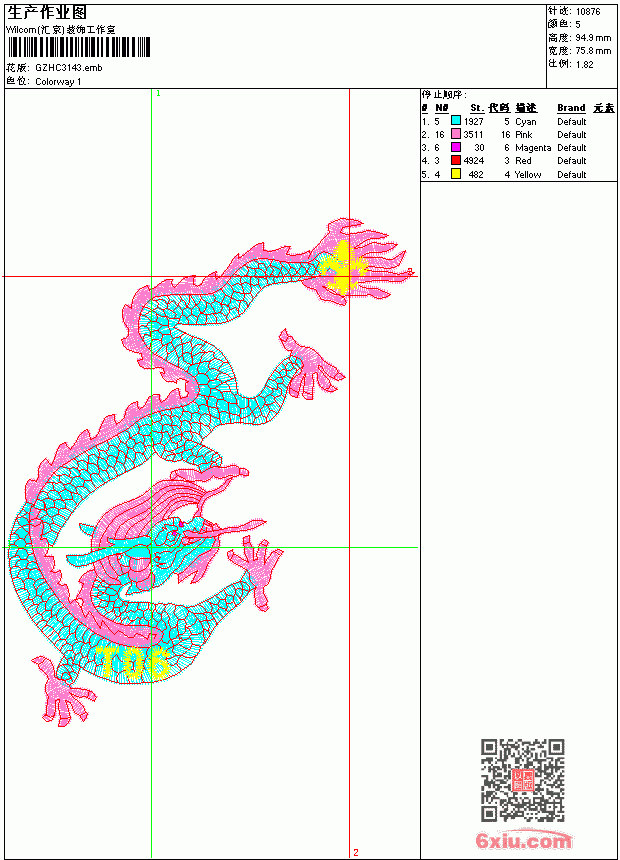
Task: Click the yellow pearl in dragon flames
Action: (342, 269)
